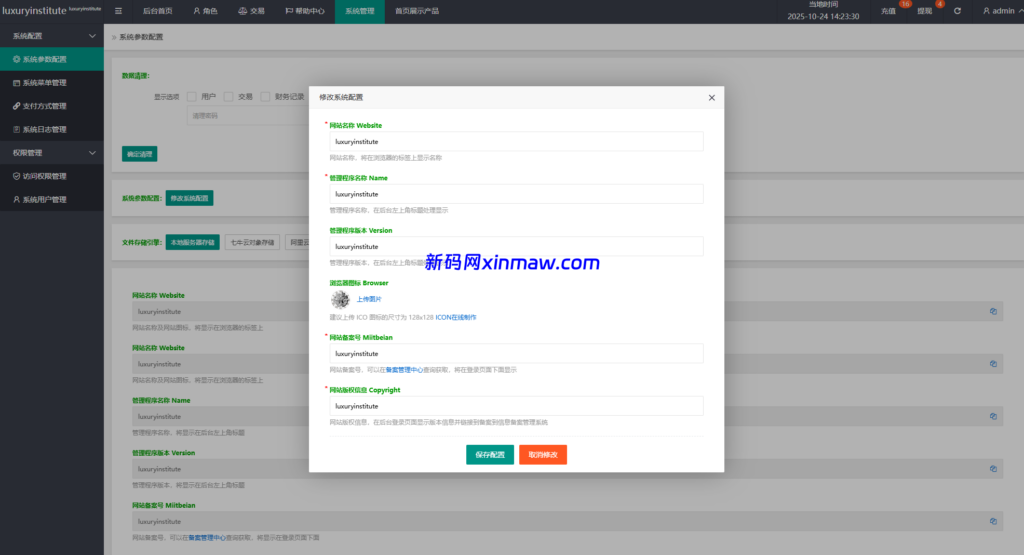
Task: Copy icon on background 管理程序名称 Name row
Action: [993, 417]
